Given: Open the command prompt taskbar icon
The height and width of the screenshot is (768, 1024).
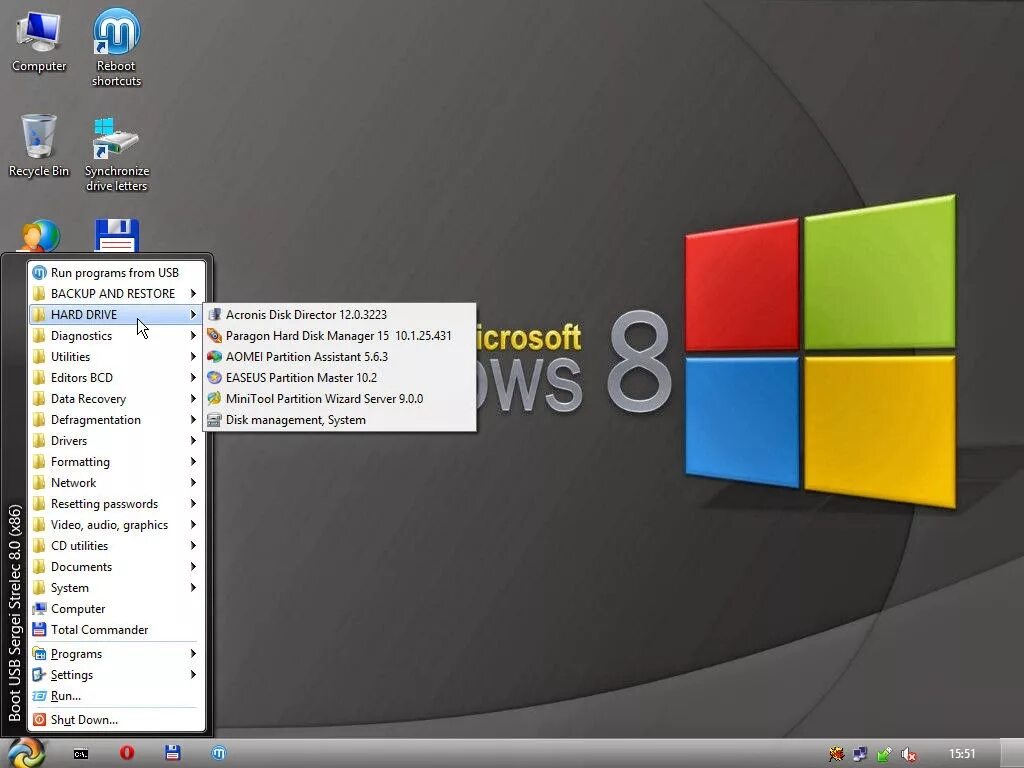Looking at the screenshot, I should pyautogui.click(x=80, y=754).
